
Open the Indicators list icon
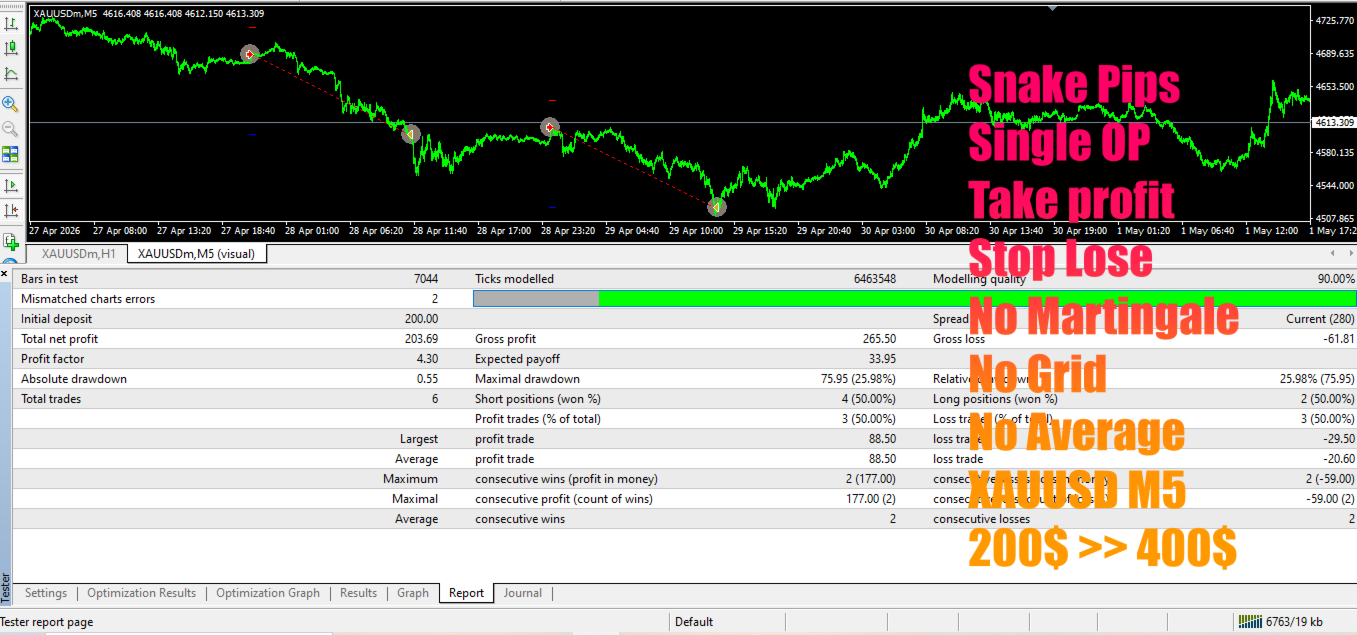(x=11, y=241)
